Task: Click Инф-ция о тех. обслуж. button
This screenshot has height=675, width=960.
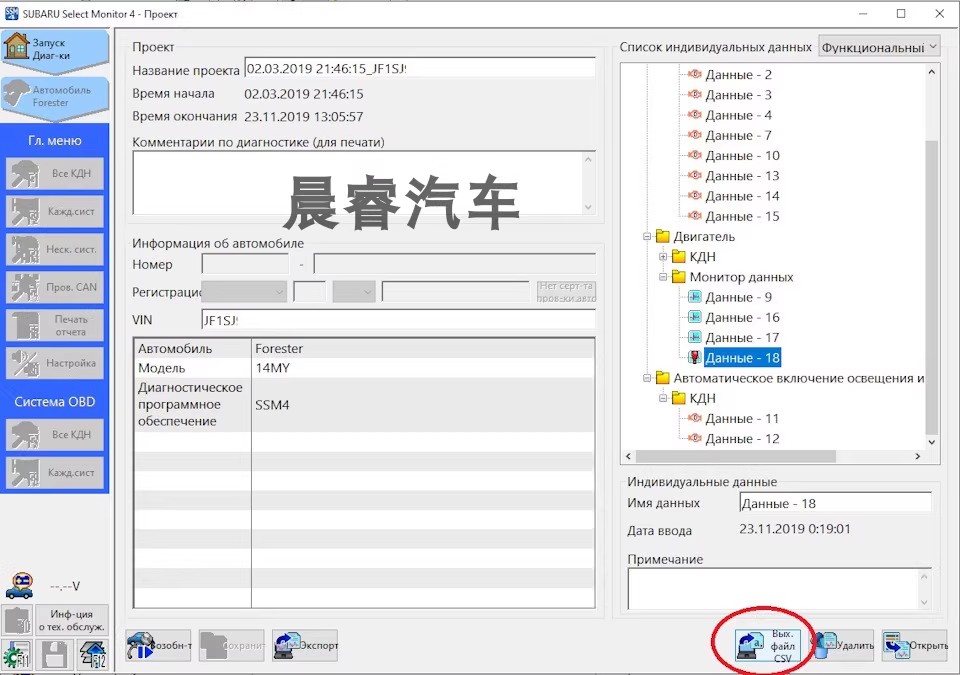Action: coord(72,619)
